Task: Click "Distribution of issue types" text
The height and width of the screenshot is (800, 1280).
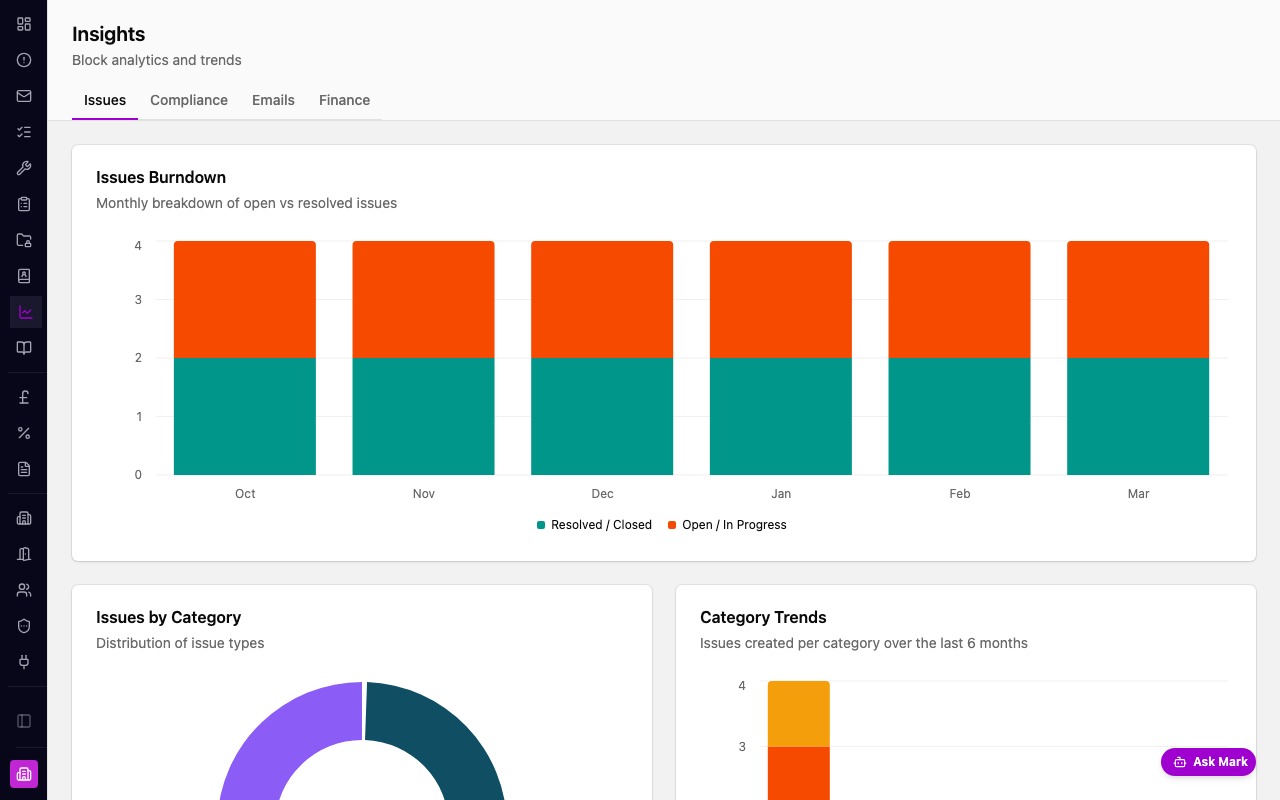Action: click(180, 643)
